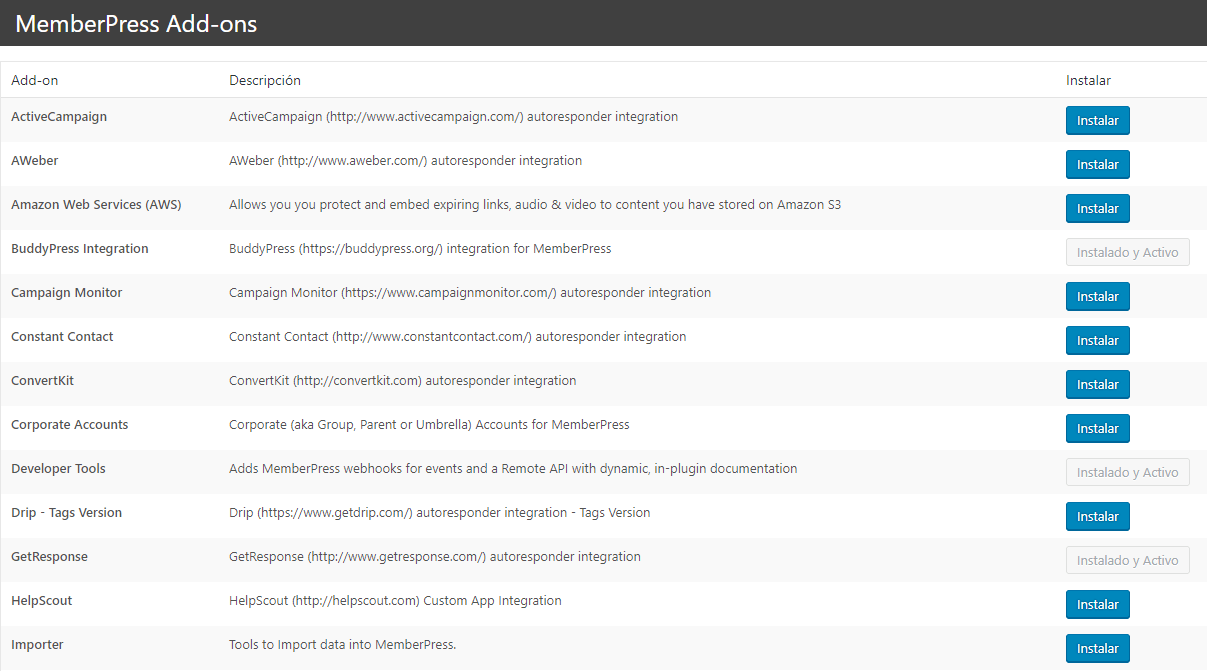Click BuddyPress Integration's Instalado y Activo button
The width and height of the screenshot is (1207, 671).
click(1127, 252)
